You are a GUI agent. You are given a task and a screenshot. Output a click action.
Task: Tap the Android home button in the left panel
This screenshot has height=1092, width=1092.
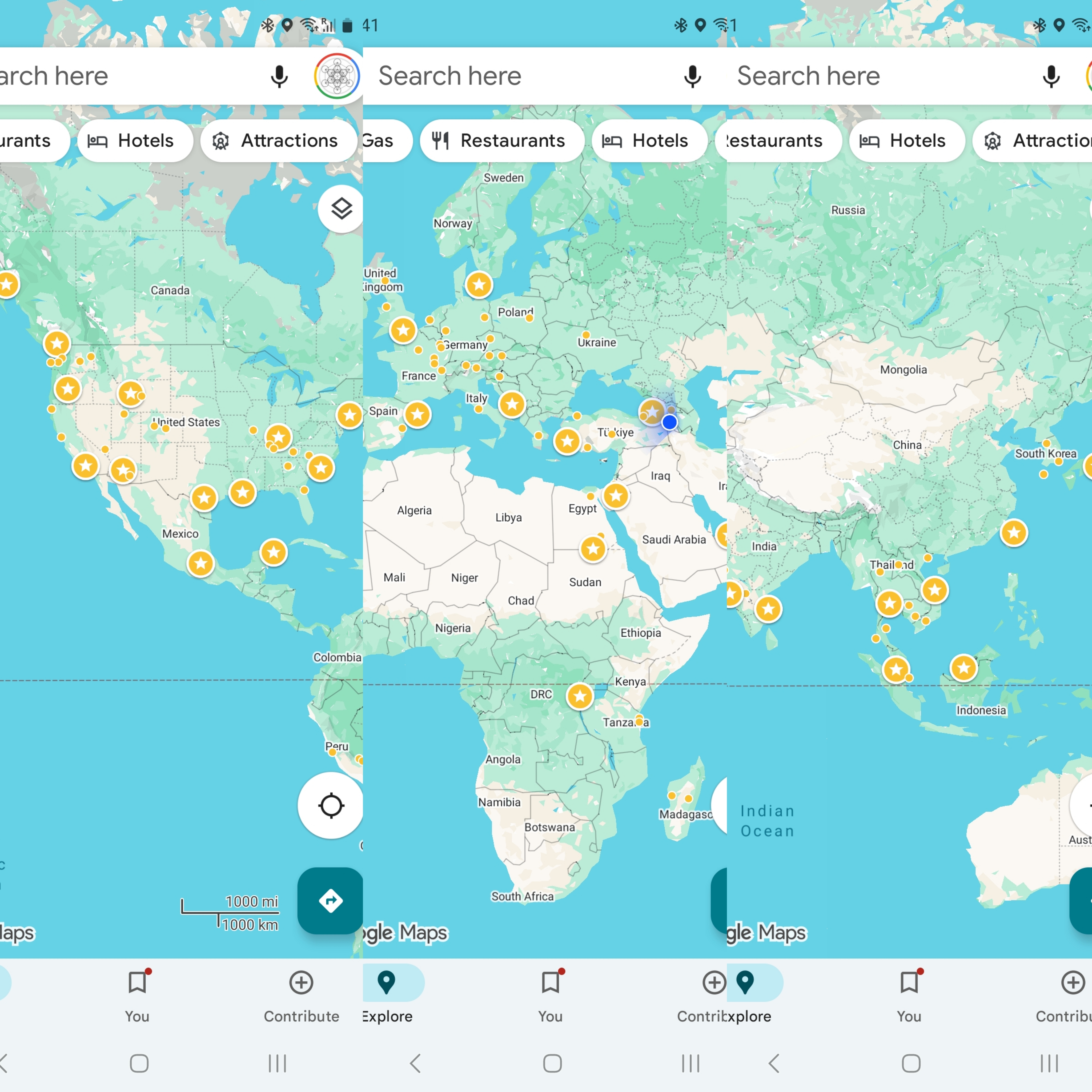point(139,1063)
